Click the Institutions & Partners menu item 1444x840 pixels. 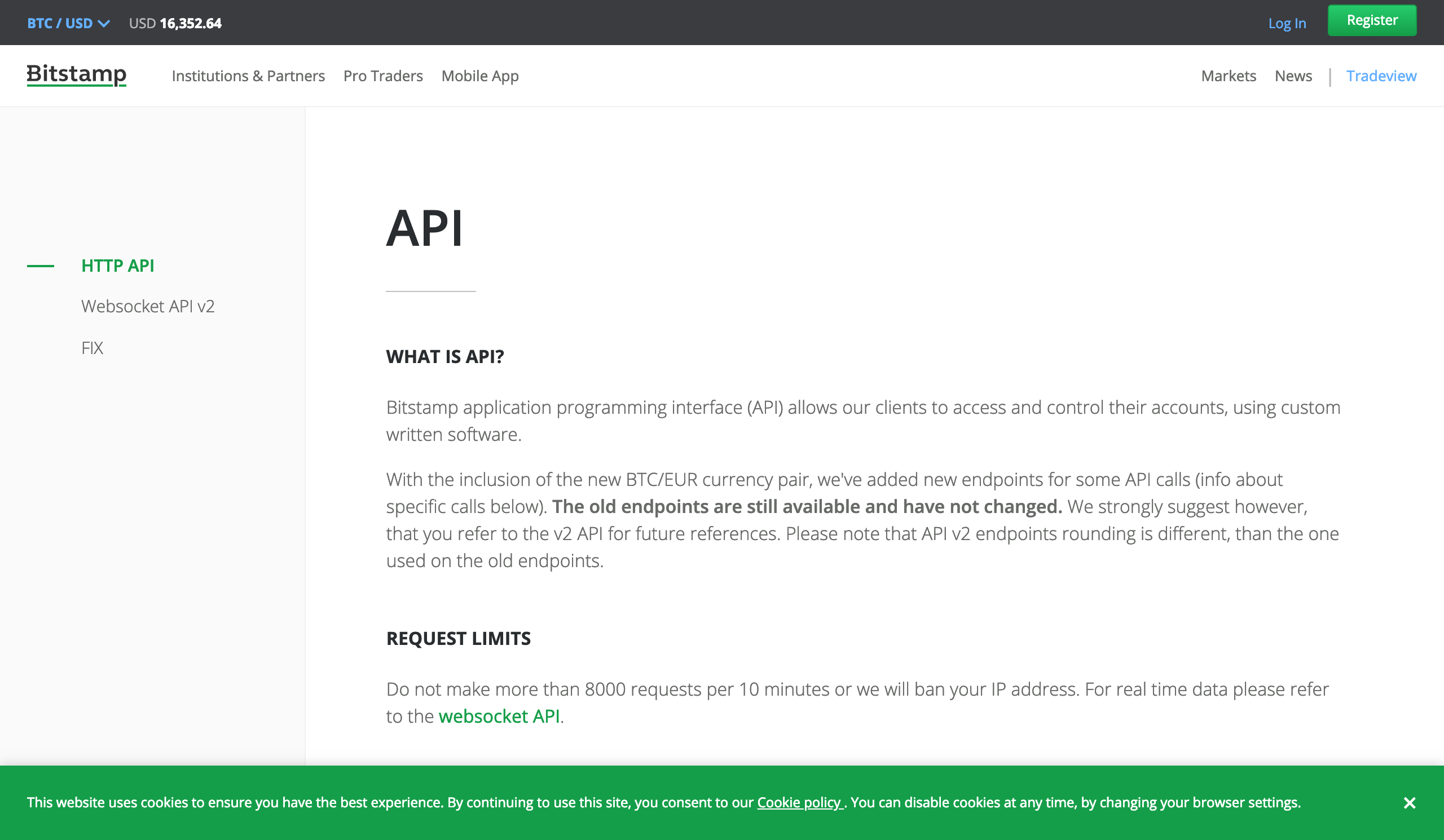(248, 75)
